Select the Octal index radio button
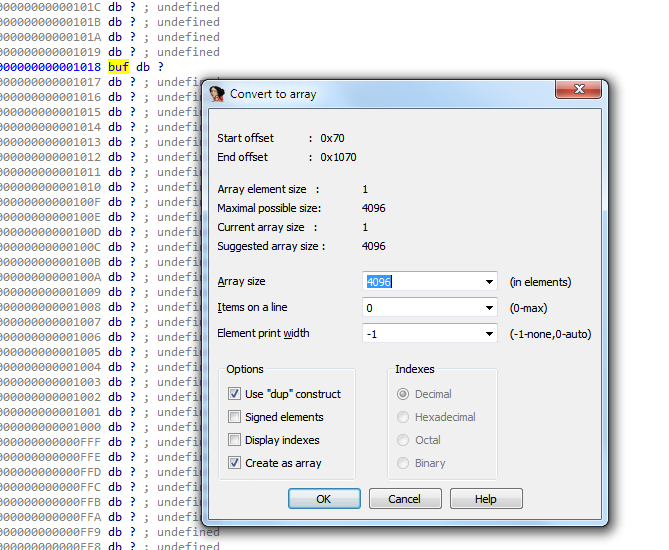Viewport: 669px width, 550px height. click(404, 440)
